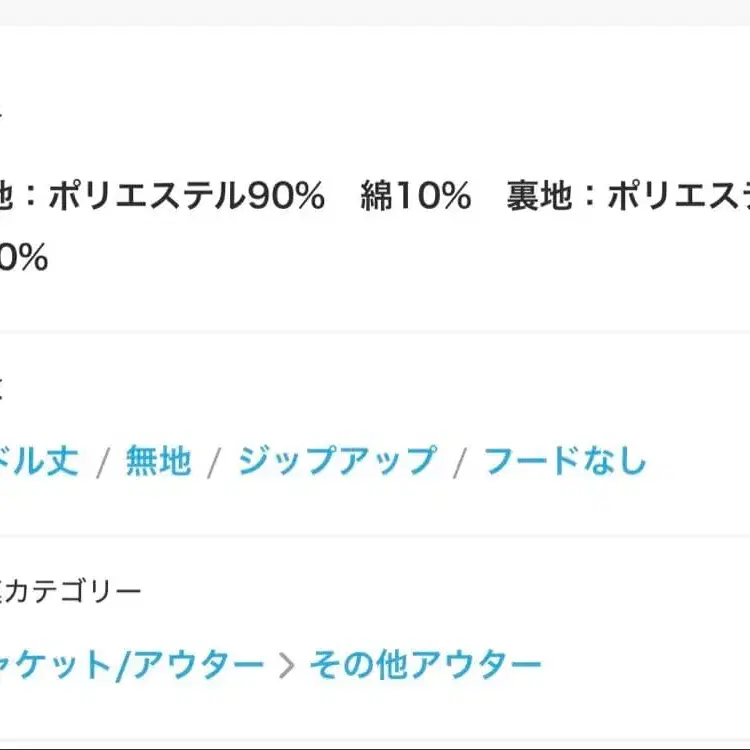Click the slash separator before フードなし
This screenshot has width=750, height=750.
[460, 463]
